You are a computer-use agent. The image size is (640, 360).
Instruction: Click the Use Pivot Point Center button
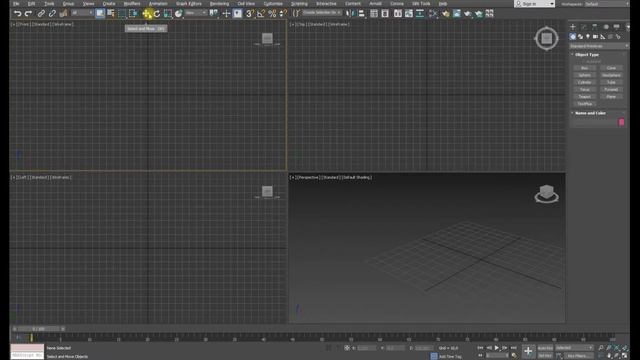[x=214, y=14]
